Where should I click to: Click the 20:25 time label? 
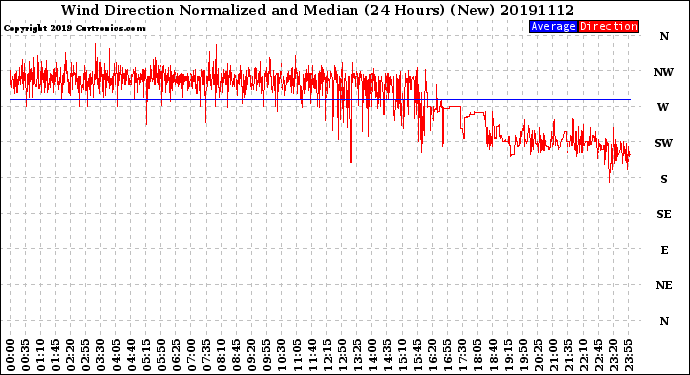pyautogui.click(x=538, y=355)
